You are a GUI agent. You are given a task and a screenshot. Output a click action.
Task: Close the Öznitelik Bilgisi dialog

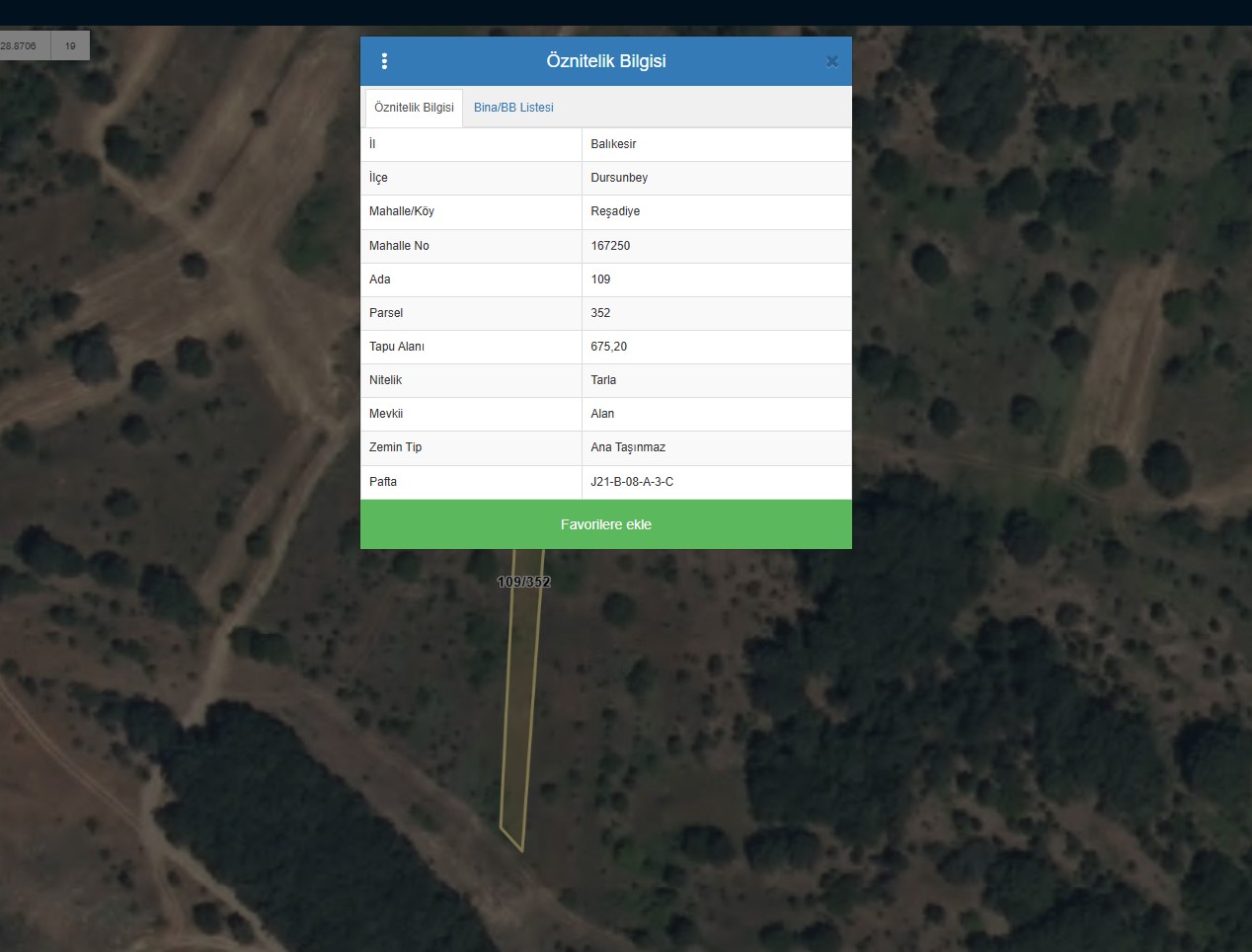tap(831, 61)
